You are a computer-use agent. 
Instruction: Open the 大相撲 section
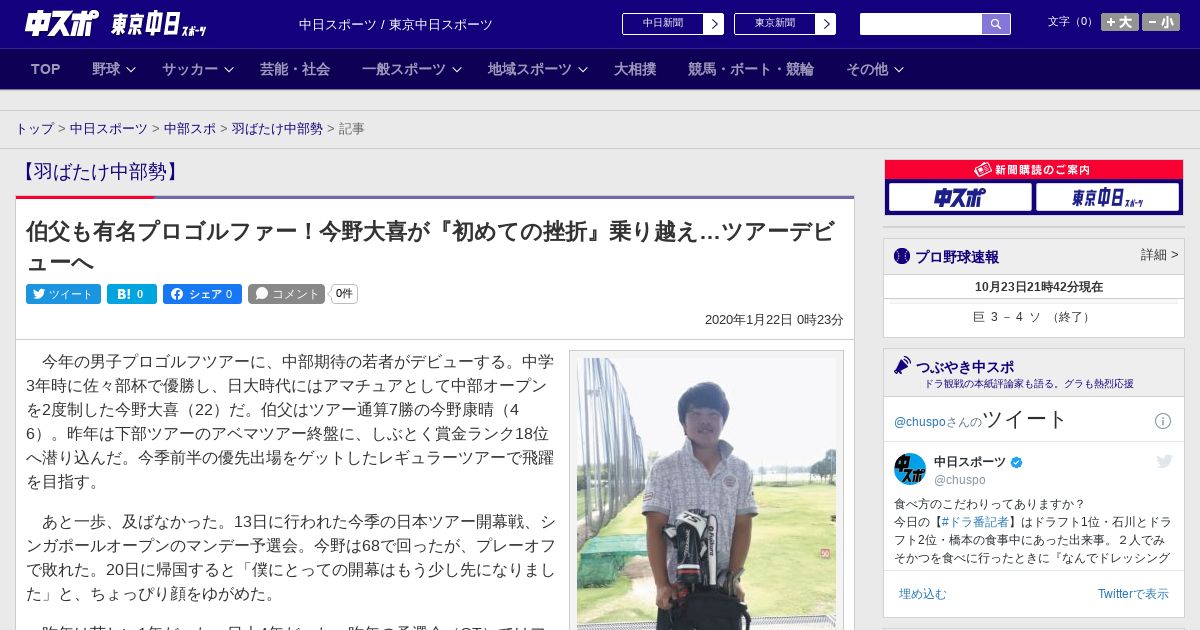coord(635,69)
